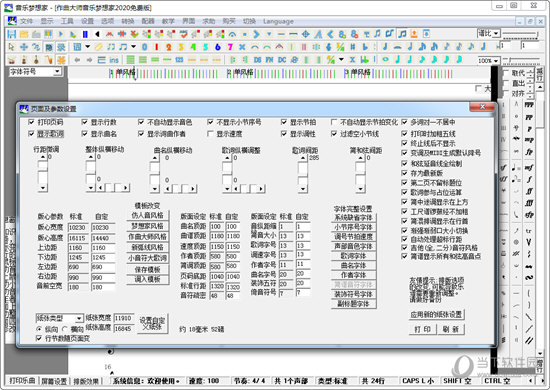
Task: Click the 'ins' insert toolbar icon
Action: coord(114,60)
